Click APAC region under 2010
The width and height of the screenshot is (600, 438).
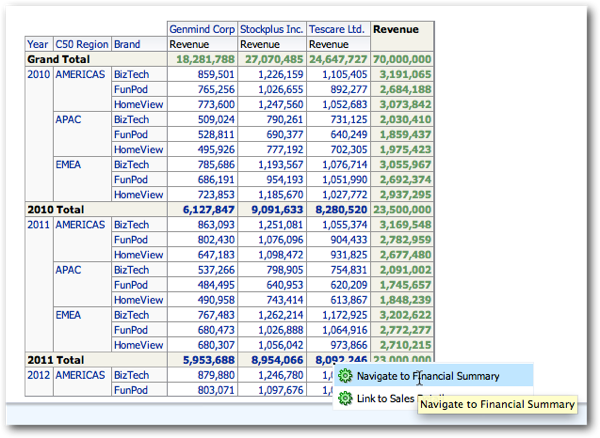pos(68,119)
